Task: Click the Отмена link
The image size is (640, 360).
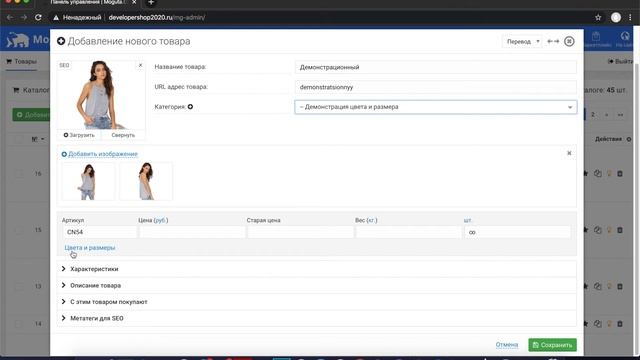Action: 507,345
